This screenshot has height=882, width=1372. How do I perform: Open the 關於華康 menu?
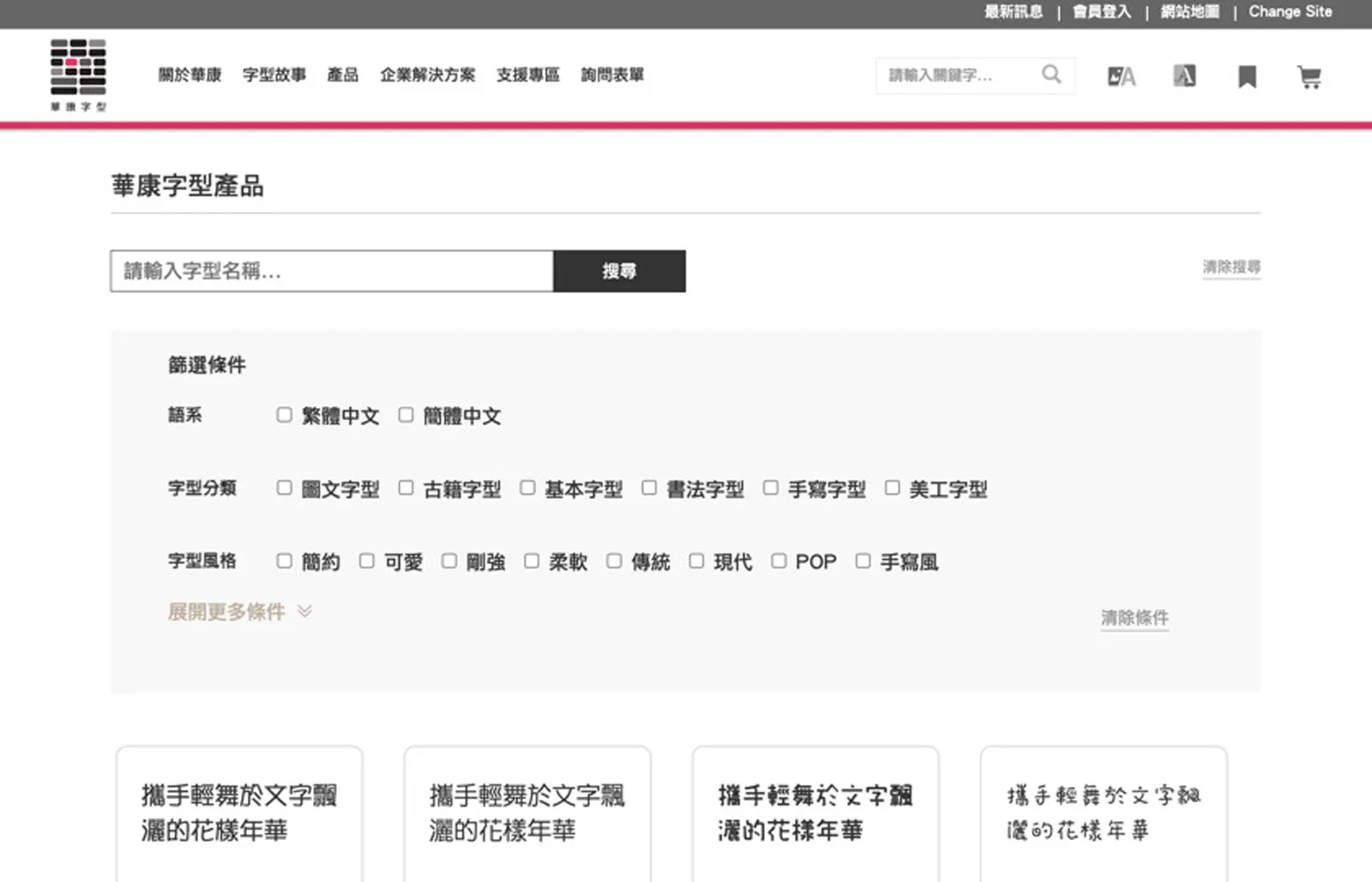pos(190,75)
